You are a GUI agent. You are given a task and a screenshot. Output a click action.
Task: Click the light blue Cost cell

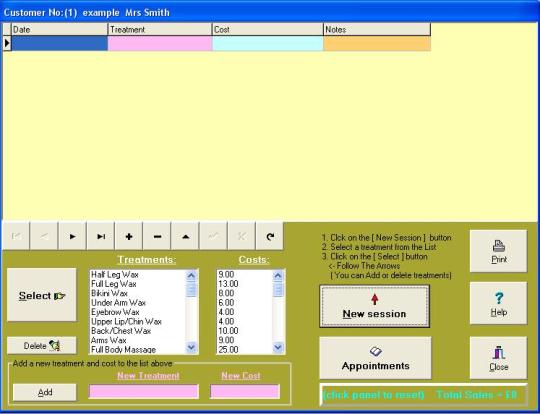[x=268, y=43]
